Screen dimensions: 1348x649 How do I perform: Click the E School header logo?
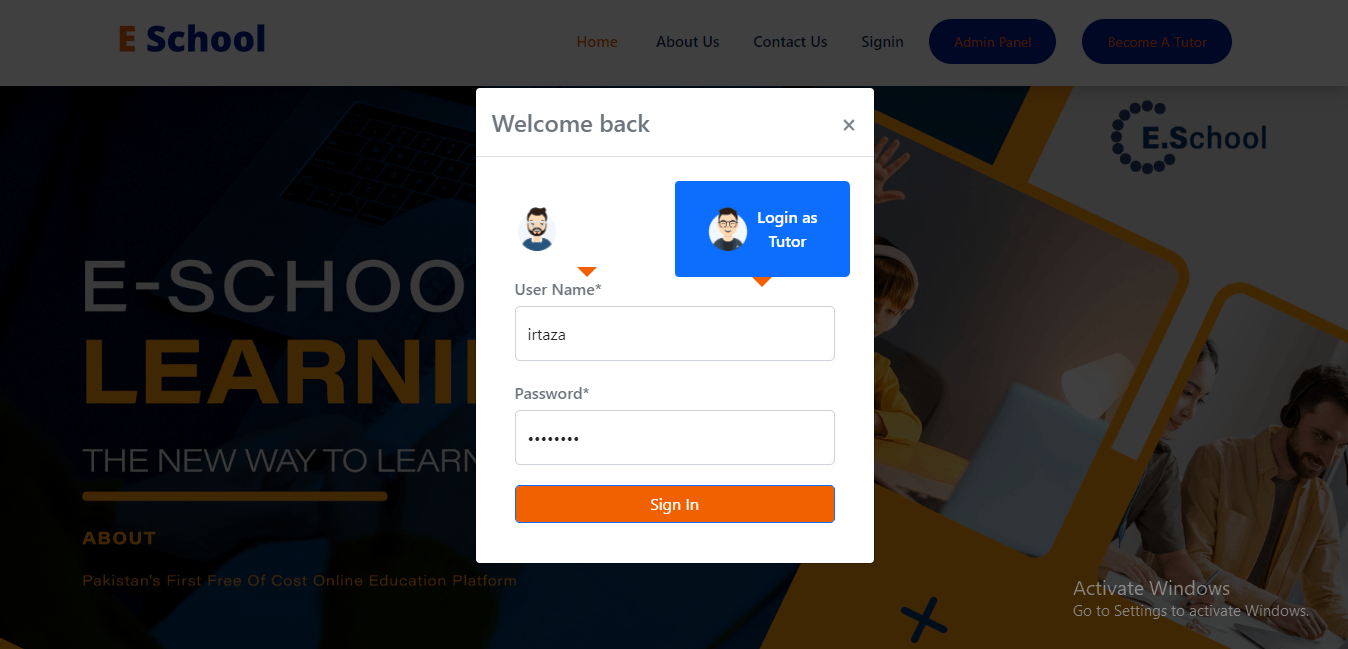(192, 40)
